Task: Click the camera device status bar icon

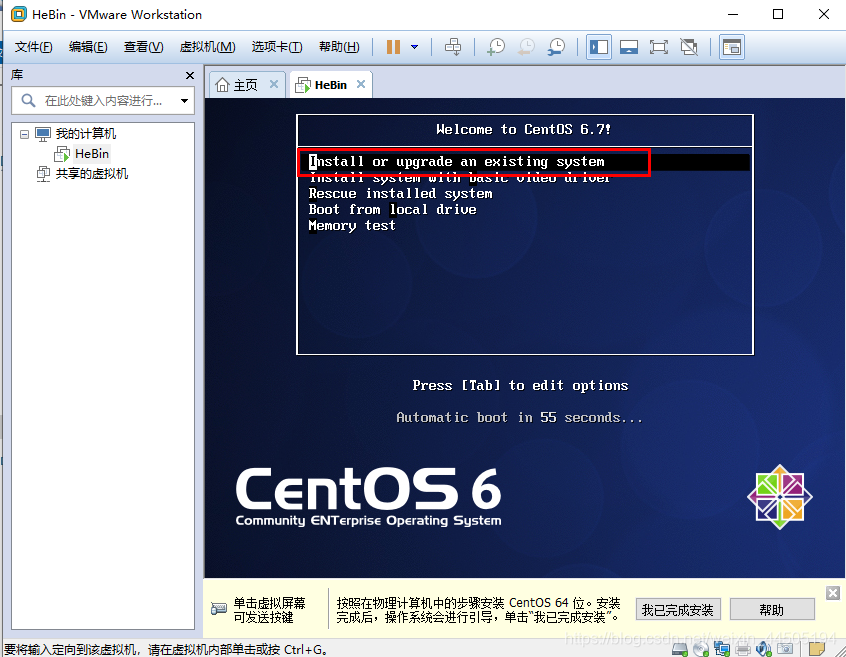Action: [x=785, y=649]
